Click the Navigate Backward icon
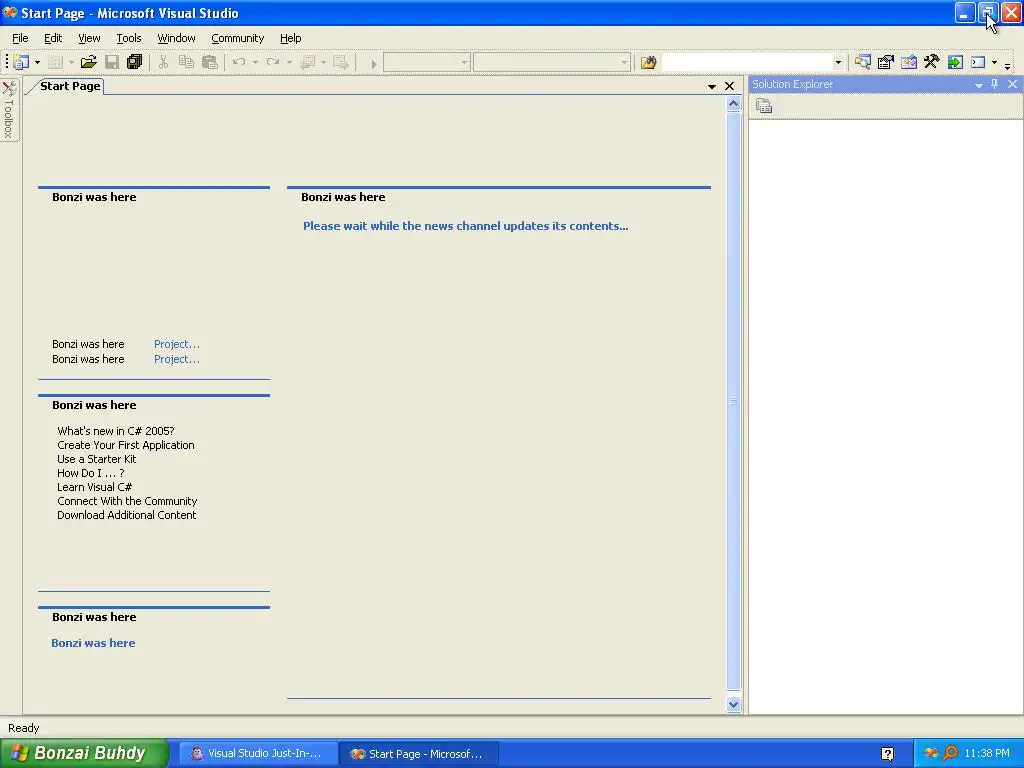The image size is (1024, 768). 308,62
